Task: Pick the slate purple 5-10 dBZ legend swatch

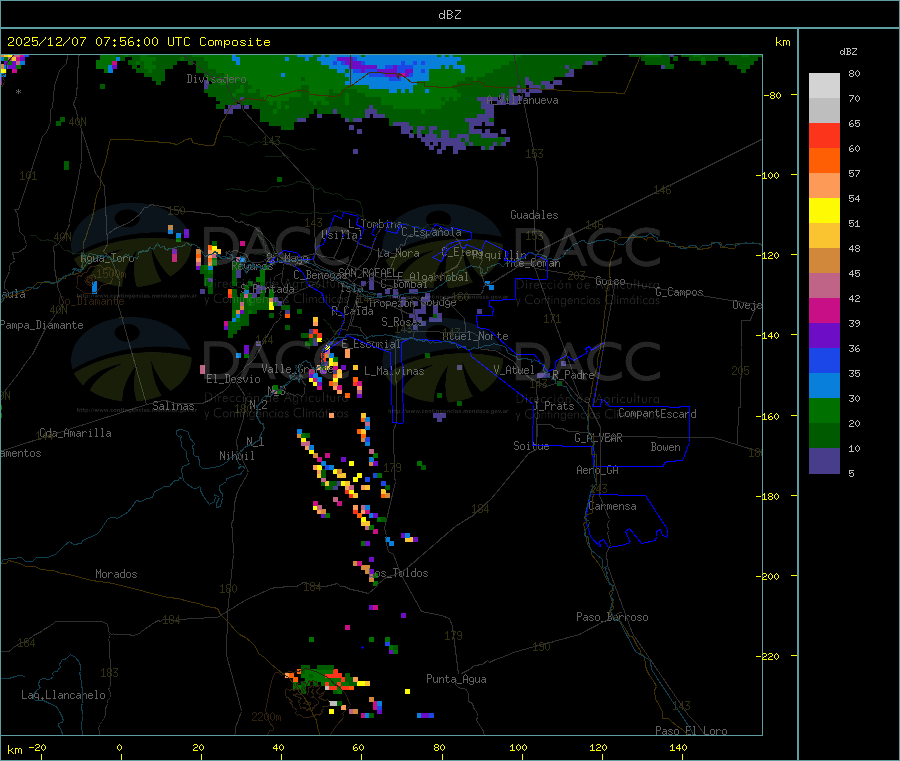Action: [824, 461]
